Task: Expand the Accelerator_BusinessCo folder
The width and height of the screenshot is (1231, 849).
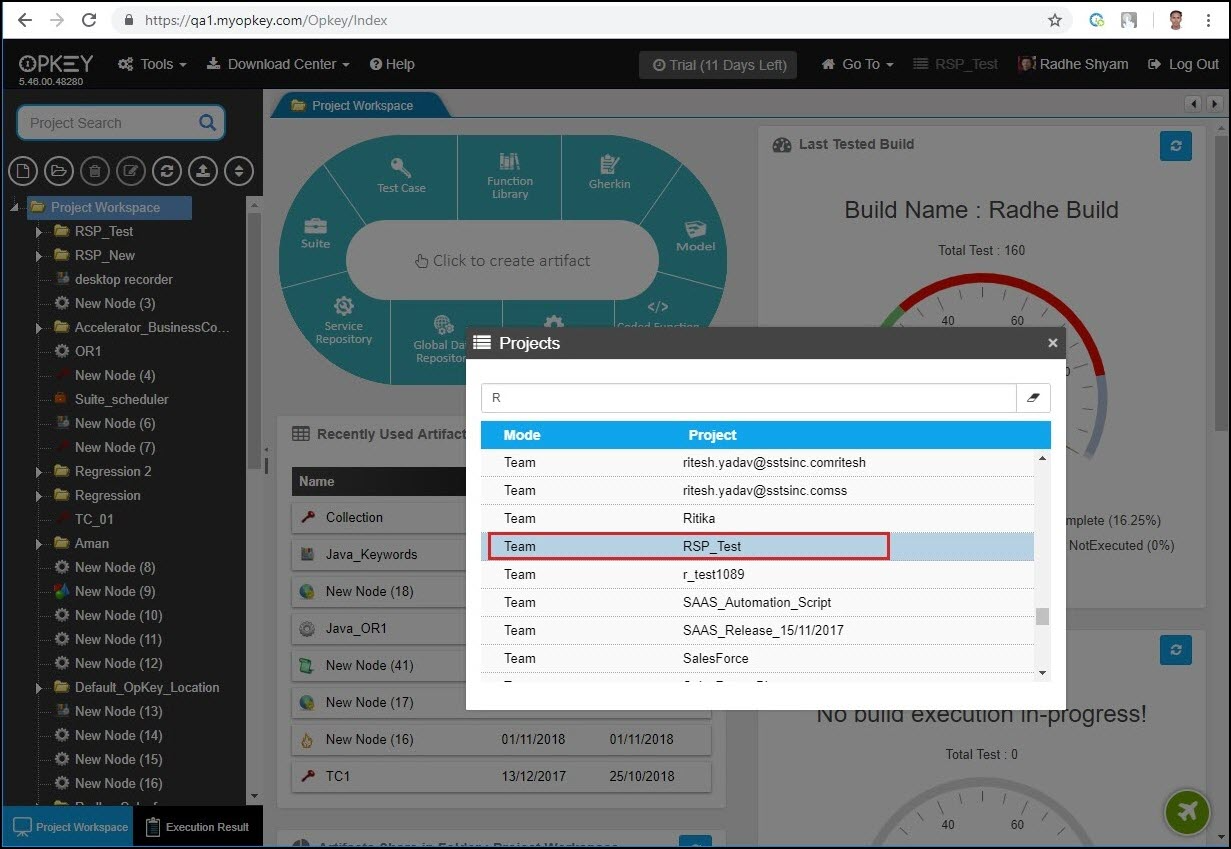Action: tap(39, 327)
